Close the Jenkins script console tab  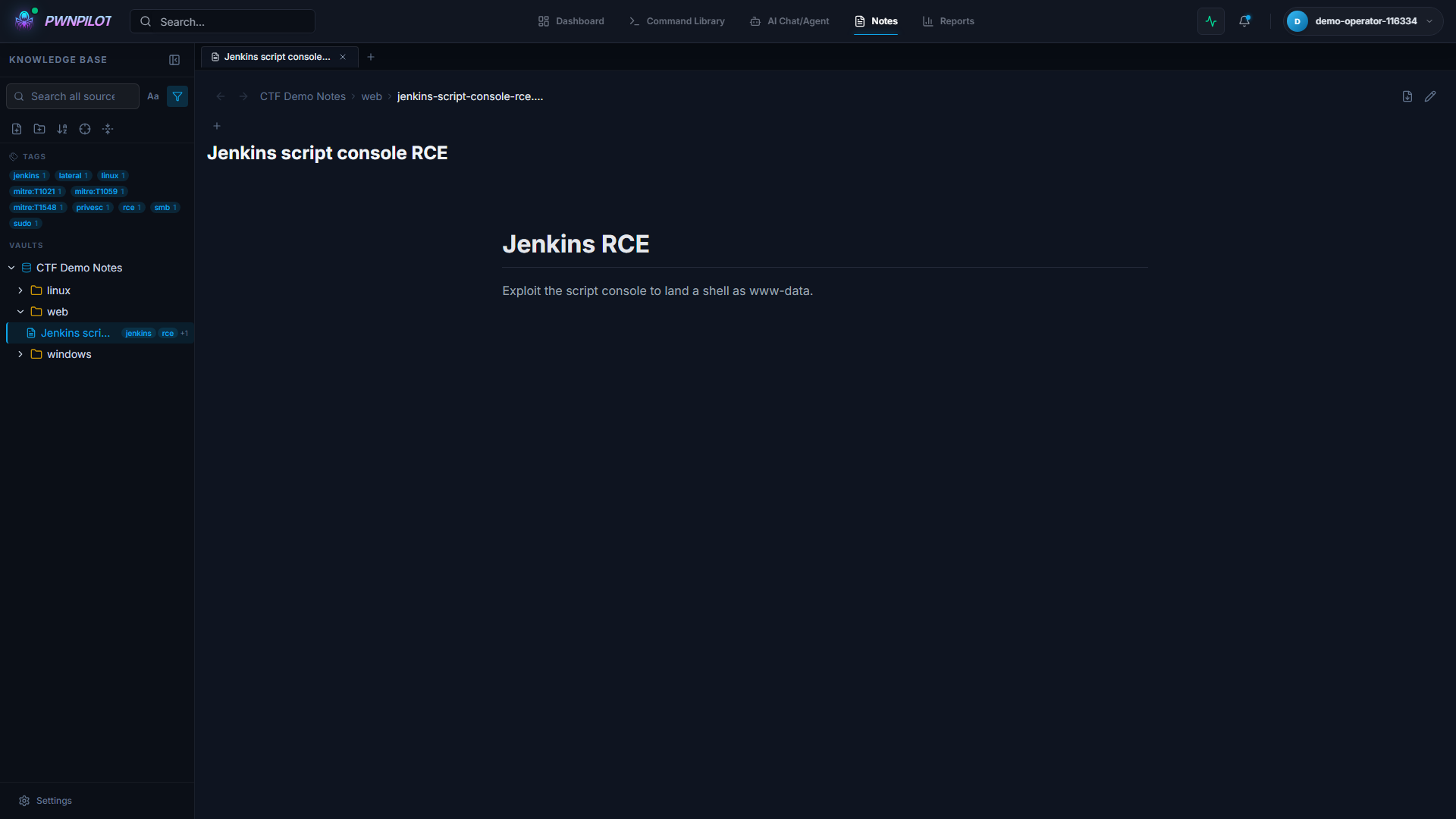(343, 57)
